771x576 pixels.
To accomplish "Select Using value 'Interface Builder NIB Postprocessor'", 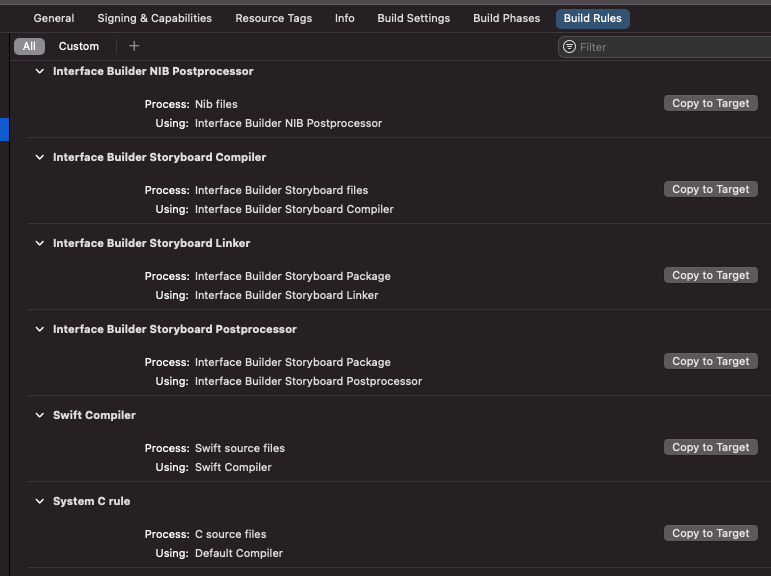I will pyautogui.click(x=288, y=123).
